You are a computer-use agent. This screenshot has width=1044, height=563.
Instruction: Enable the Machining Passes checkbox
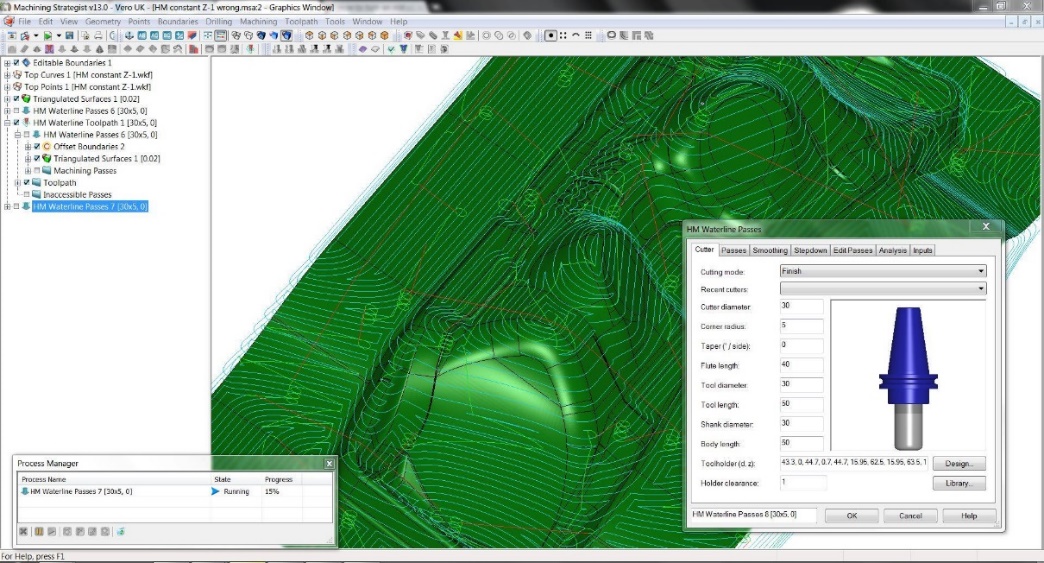37,170
